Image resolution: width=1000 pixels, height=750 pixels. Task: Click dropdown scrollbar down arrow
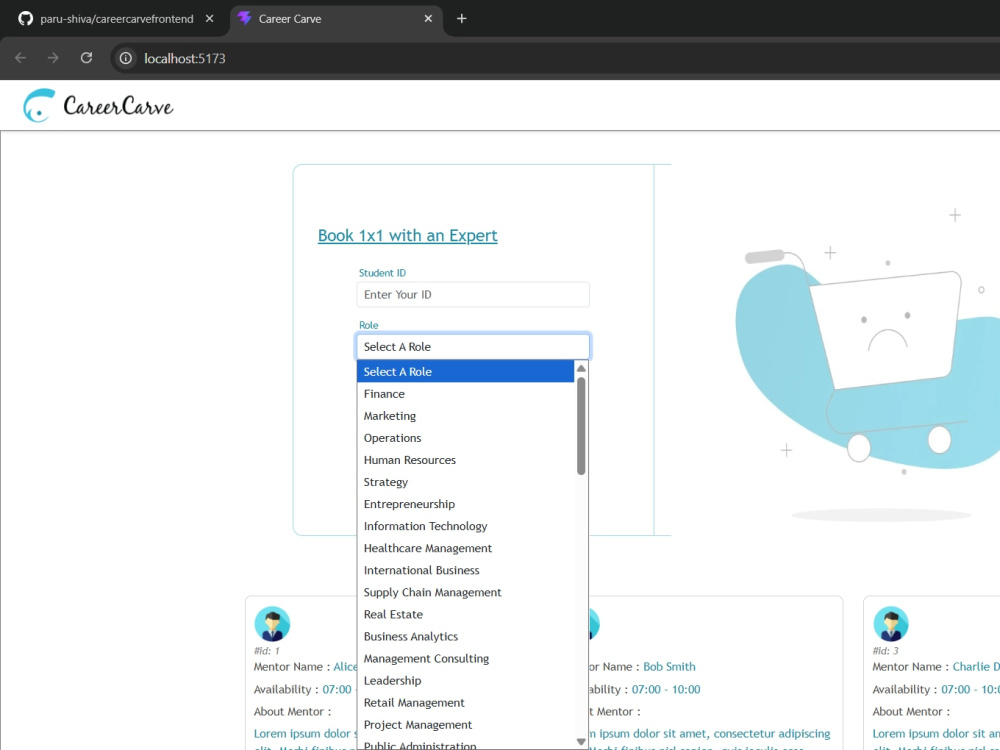(581, 741)
